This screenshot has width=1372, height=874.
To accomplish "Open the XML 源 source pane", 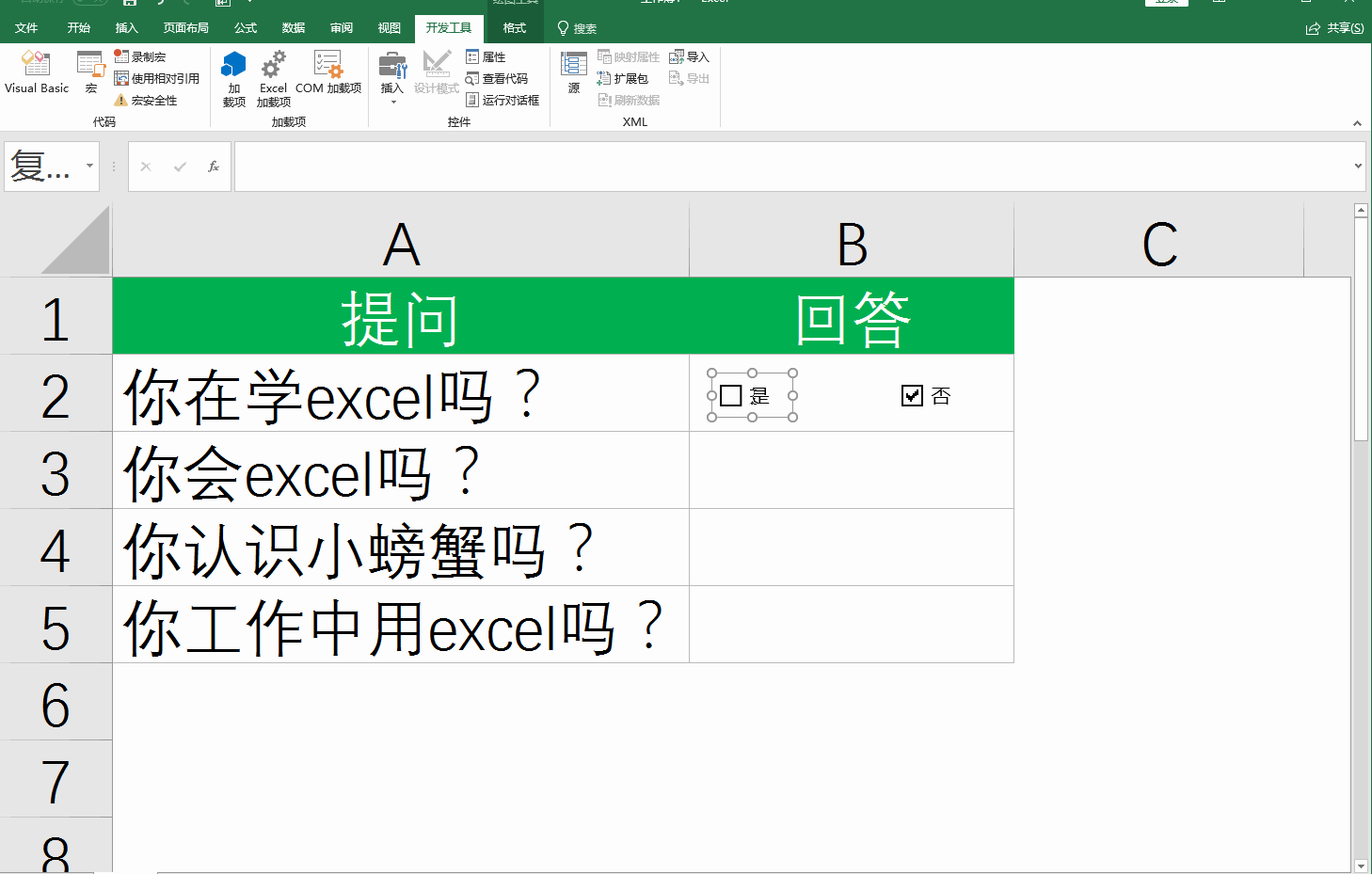I will (574, 72).
